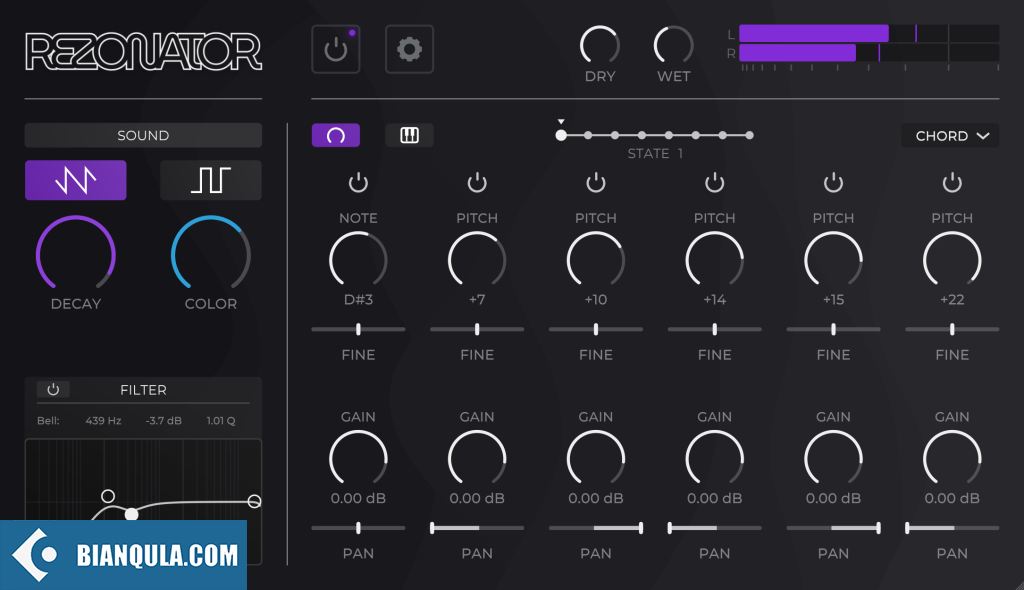The height and width of the screenshot is (590, 1024).
Task: Click the -3.7 dB filter gain value
Action: click(x=163, y=421)
